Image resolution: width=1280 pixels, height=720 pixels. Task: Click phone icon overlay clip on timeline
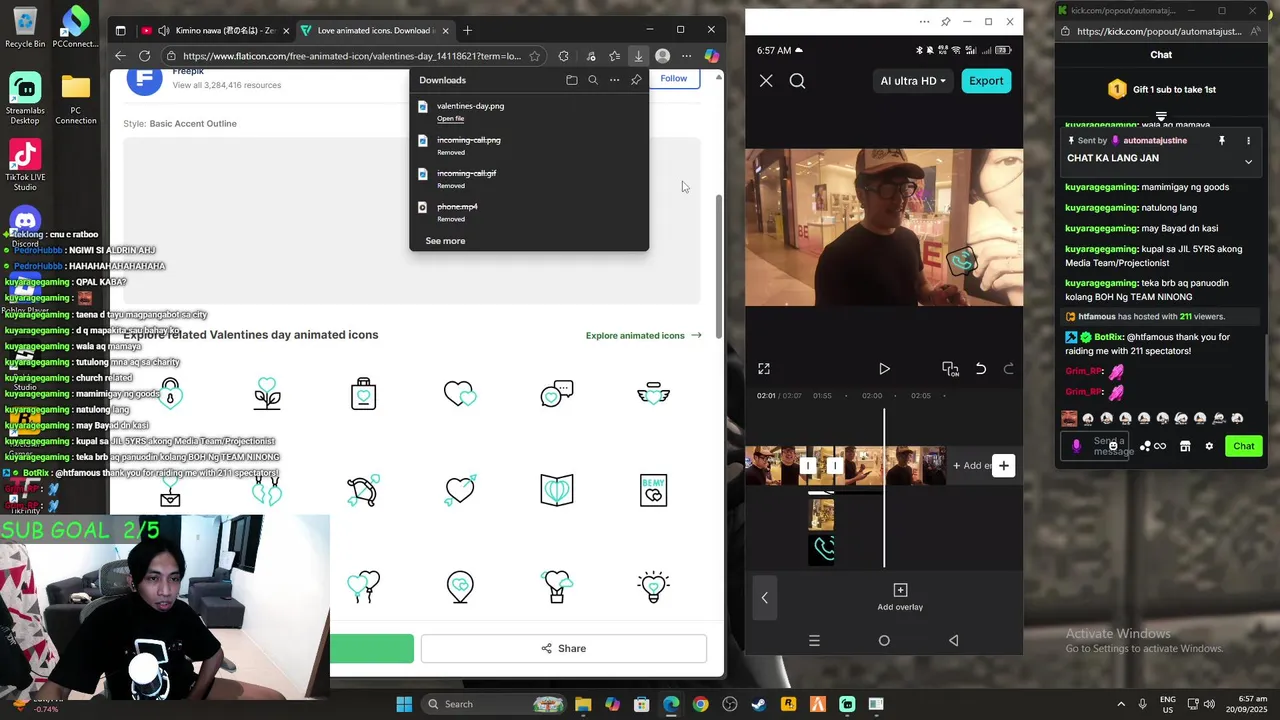point(822,550)
